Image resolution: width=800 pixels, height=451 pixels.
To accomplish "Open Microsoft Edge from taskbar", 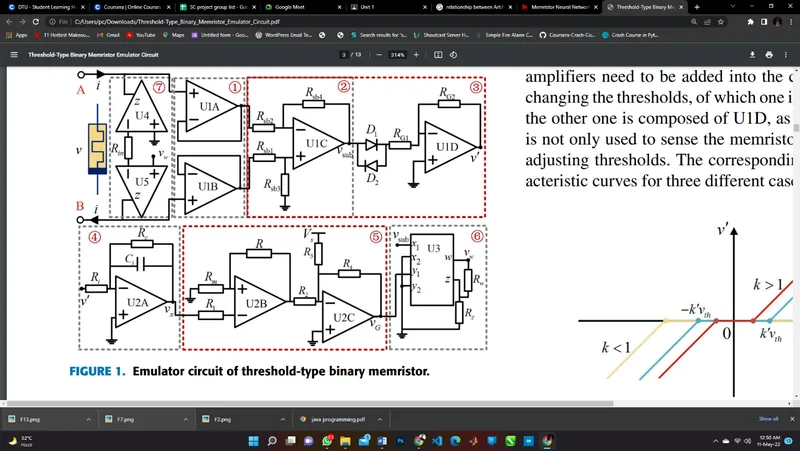I will tap(456, 441).
